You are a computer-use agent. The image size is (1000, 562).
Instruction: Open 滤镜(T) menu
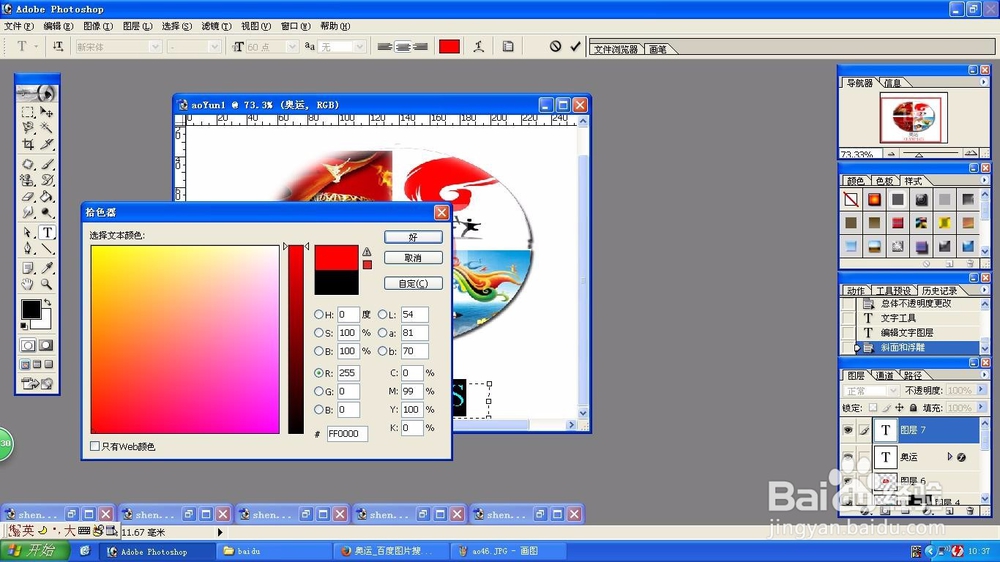(216, 26)
